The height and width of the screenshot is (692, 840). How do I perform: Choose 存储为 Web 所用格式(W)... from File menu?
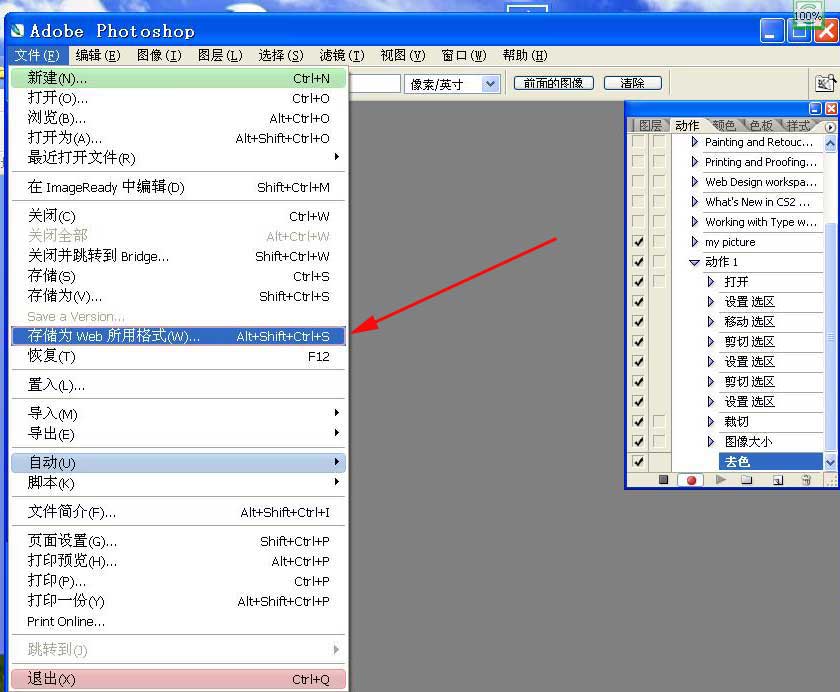click(x=178, y=336)
